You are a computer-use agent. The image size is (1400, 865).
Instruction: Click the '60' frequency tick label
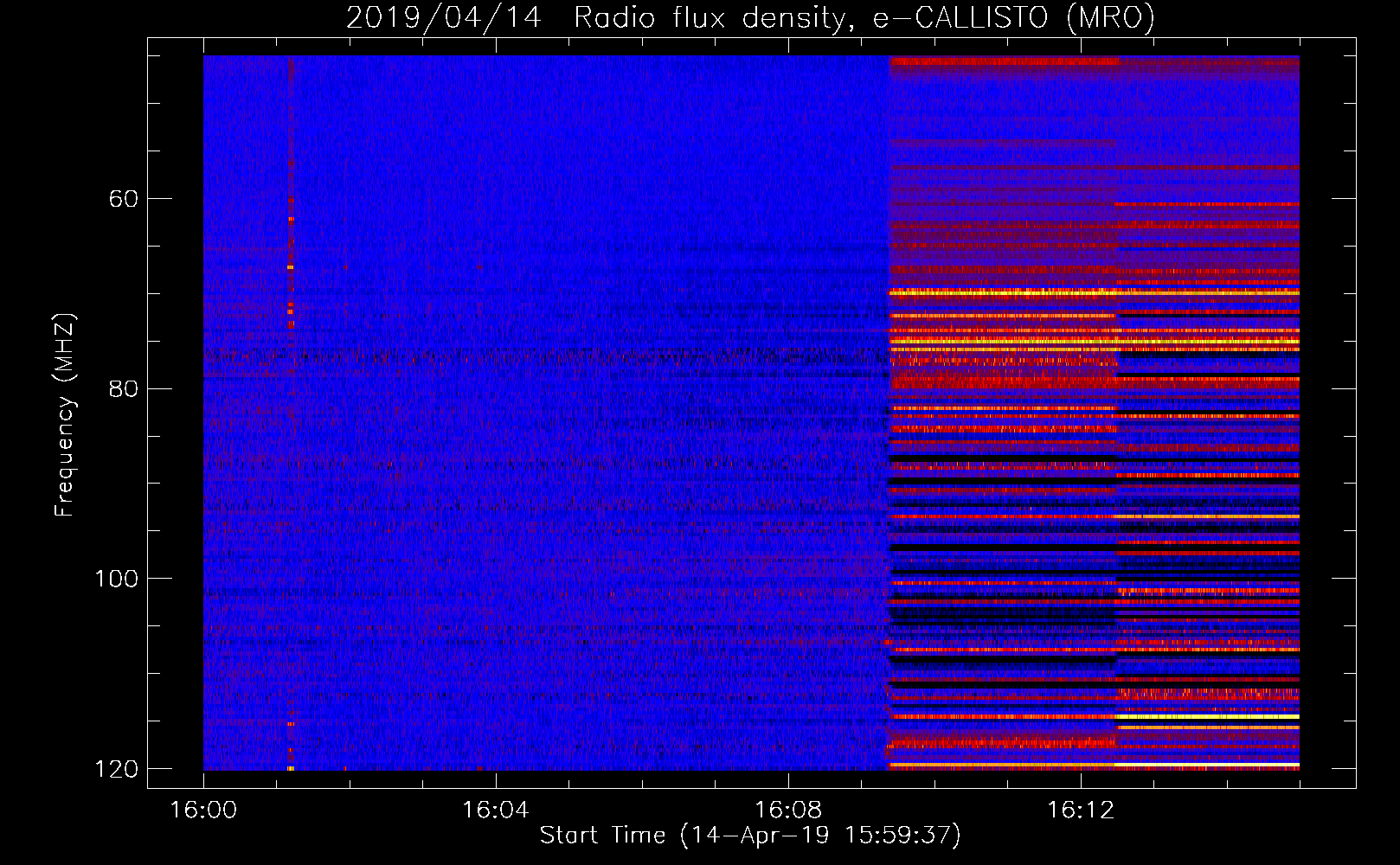(124, 199)
